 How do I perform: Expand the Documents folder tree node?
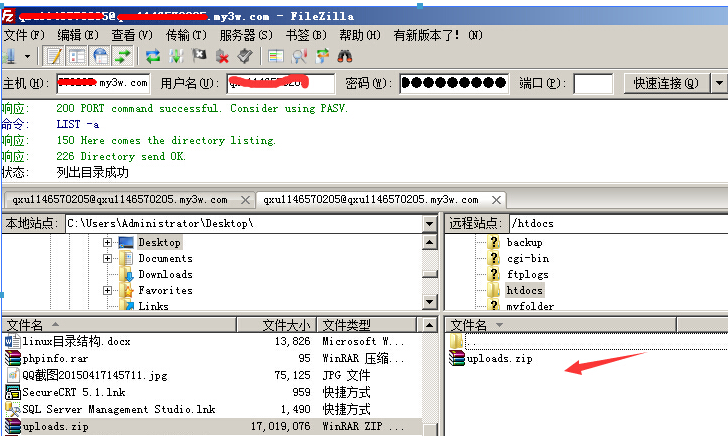pyautogui.click(x=107, y=258)
